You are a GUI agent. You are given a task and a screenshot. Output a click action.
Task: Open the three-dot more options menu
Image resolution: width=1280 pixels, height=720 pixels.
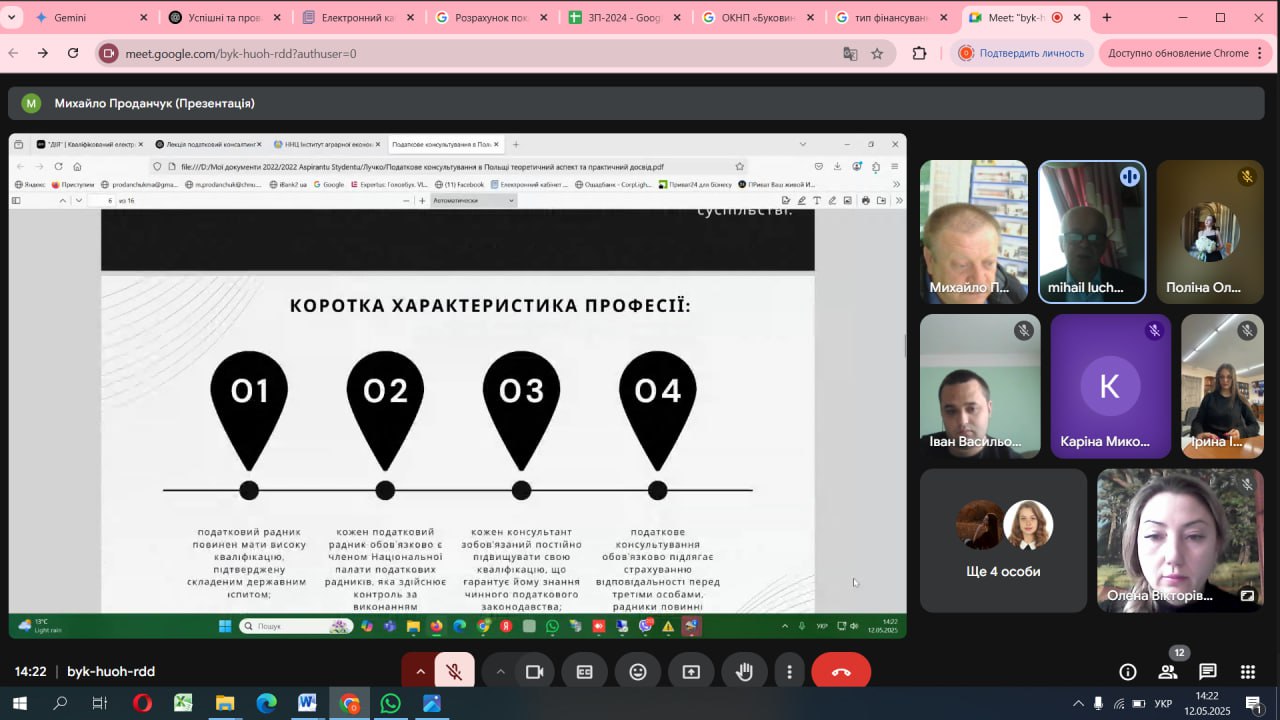790,672
